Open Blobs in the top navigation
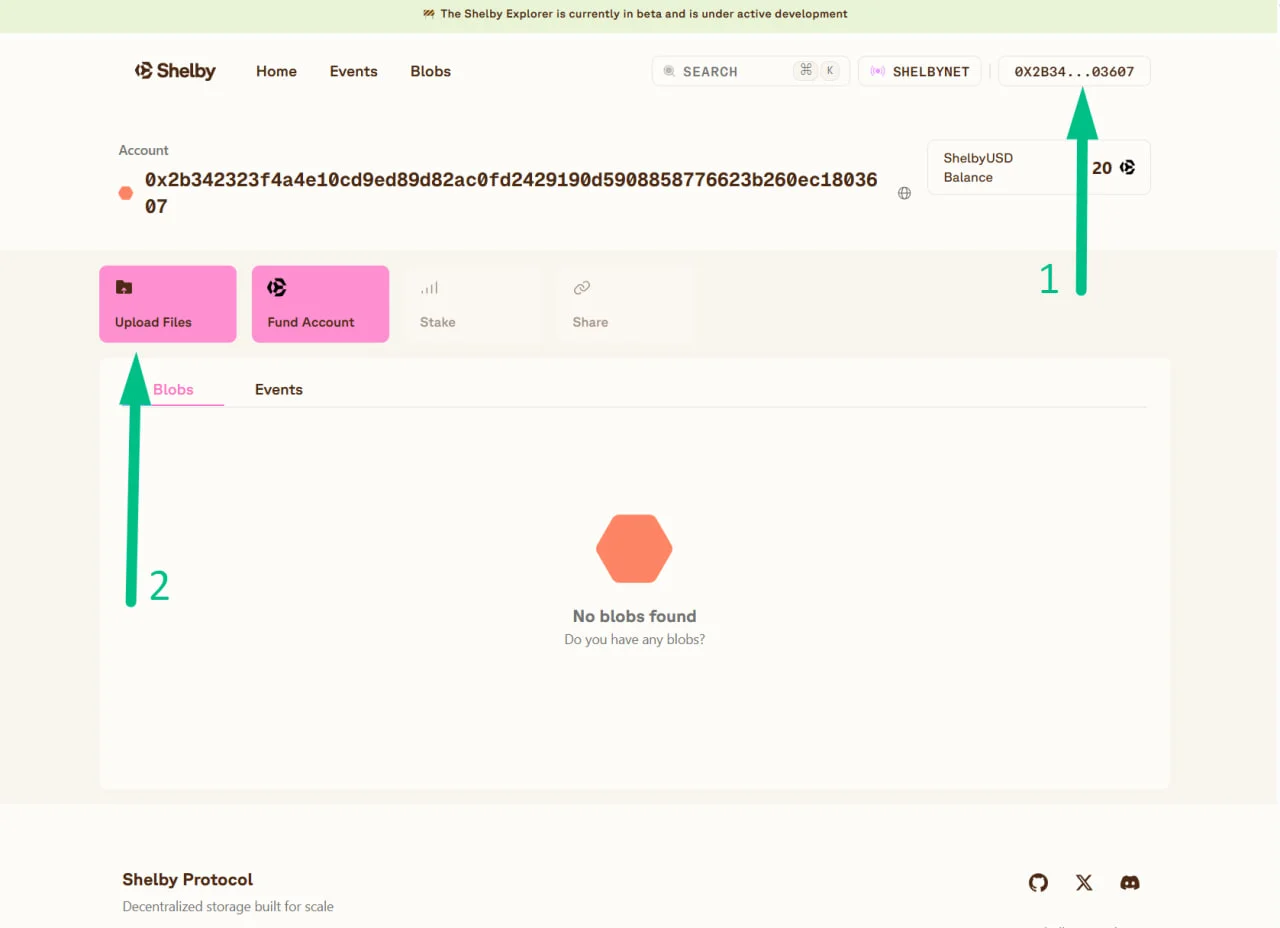The height and width of the screenshot is (928, 1280). 430,71
